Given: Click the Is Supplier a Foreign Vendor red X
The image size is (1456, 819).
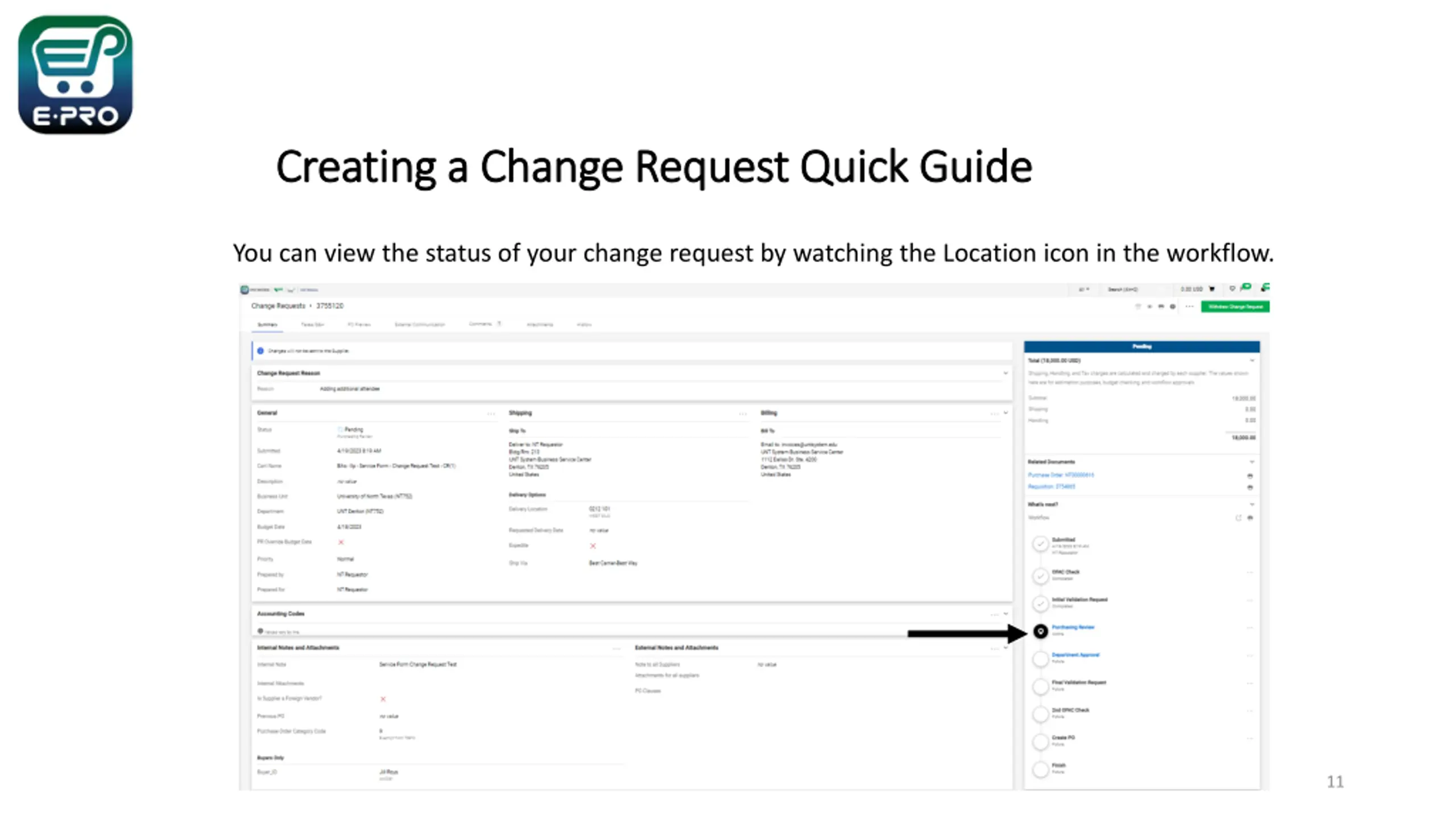Looking at the screenshot, I should (383, 700).
